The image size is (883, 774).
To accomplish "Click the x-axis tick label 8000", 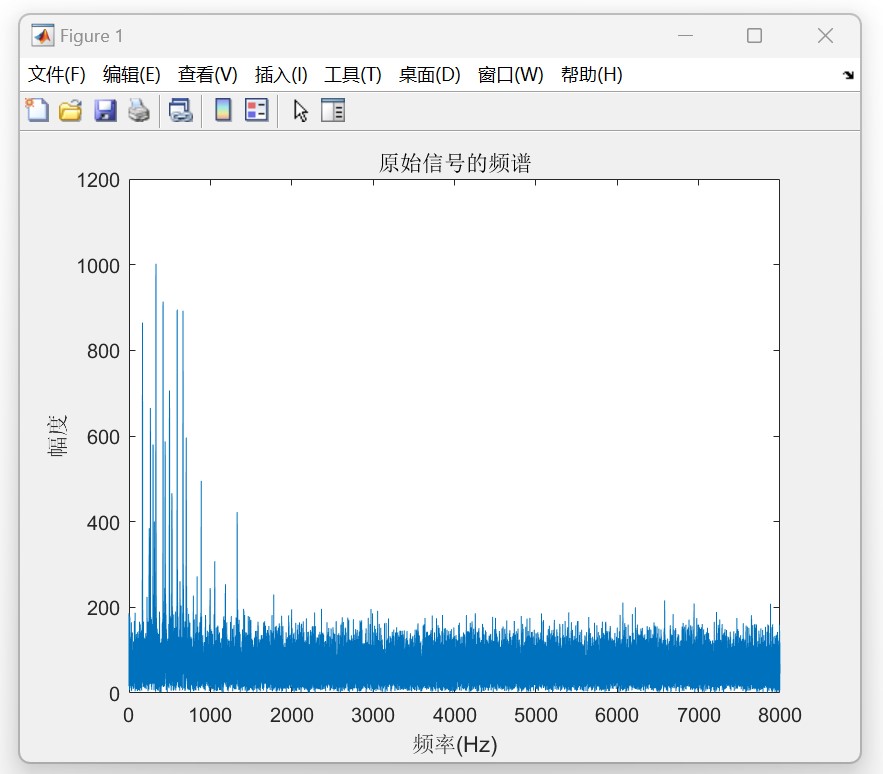I will (x=779, y=715).
